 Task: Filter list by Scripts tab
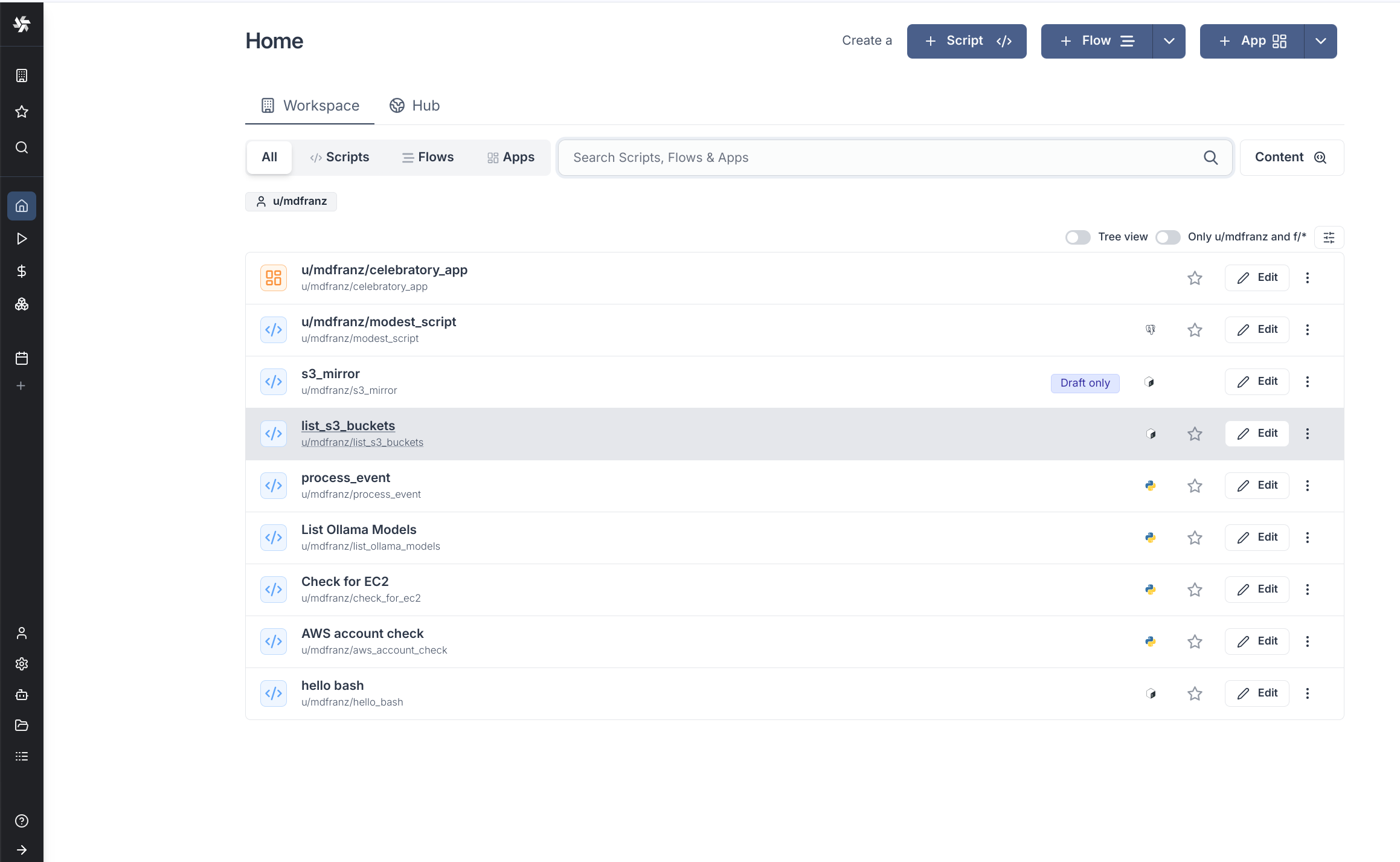coord(339,157)
